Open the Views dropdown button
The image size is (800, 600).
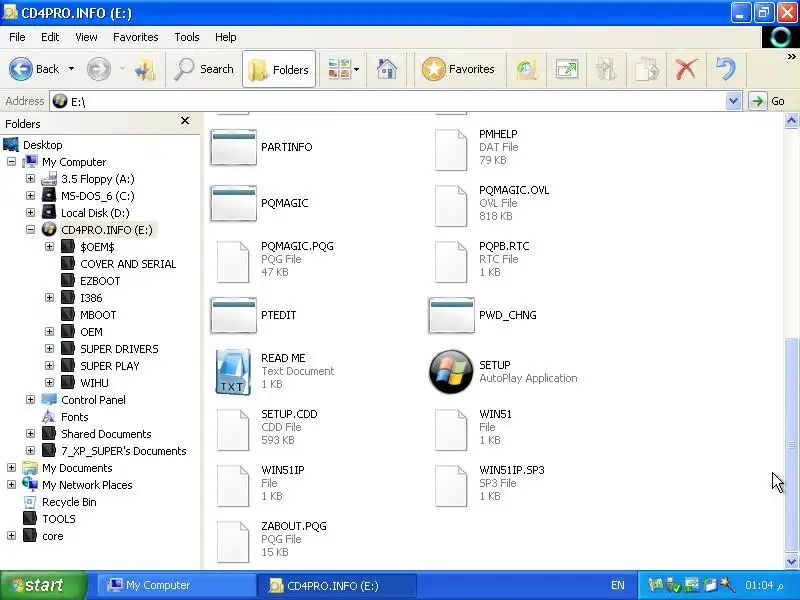343,69
